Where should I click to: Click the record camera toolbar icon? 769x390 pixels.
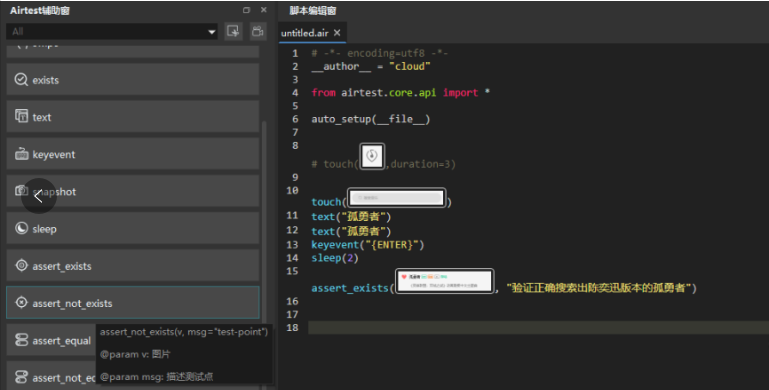point(257,31)
